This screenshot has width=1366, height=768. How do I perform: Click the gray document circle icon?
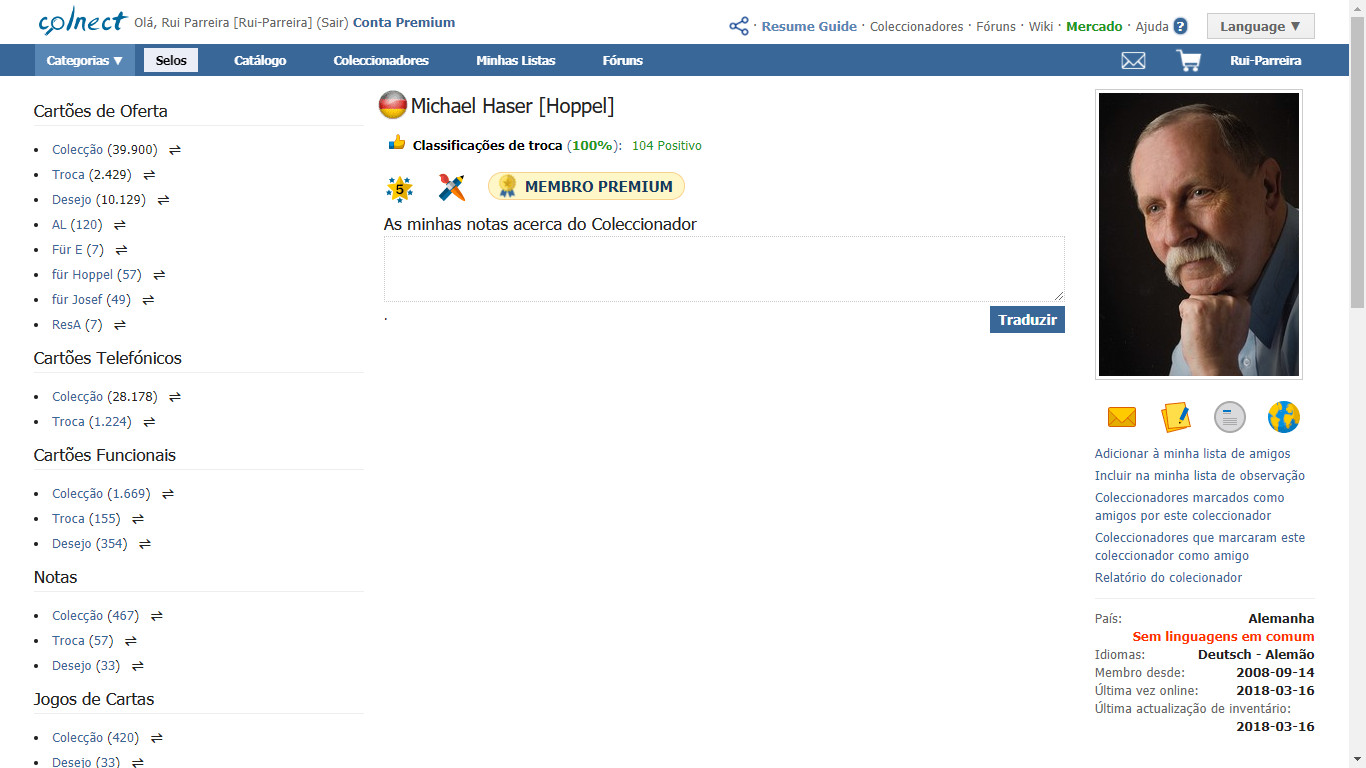click(x=1229, y=417)
